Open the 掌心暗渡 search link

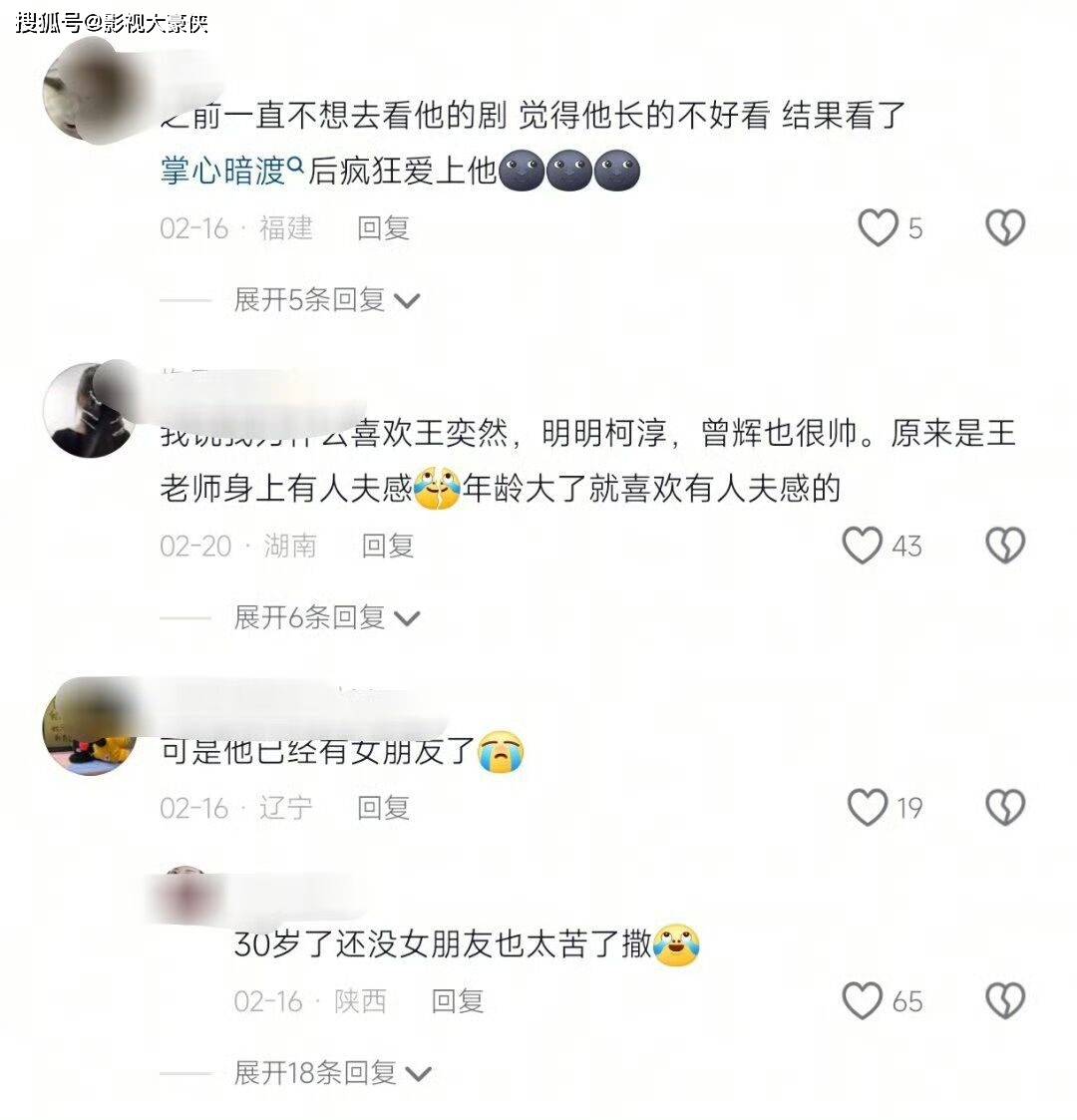232,171
